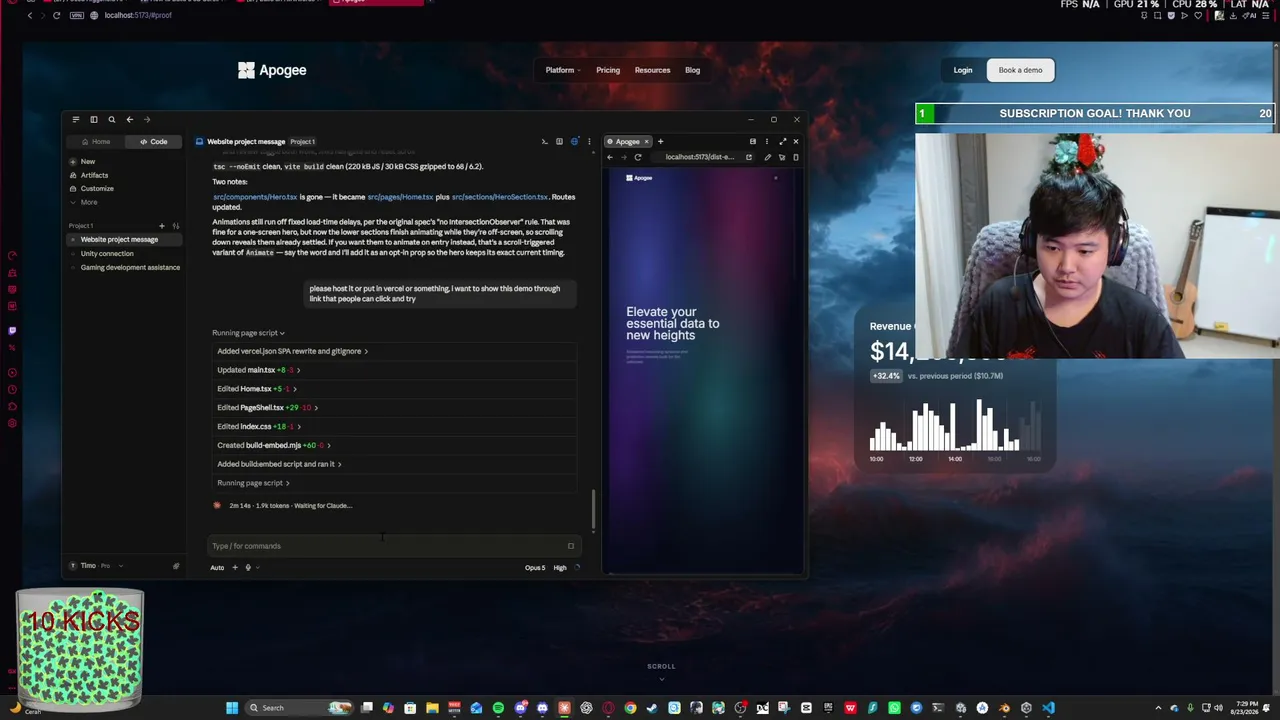Click the Book a demo button
The height and width of the screenshot is (720, 1280).
(x=1020, y=70)
